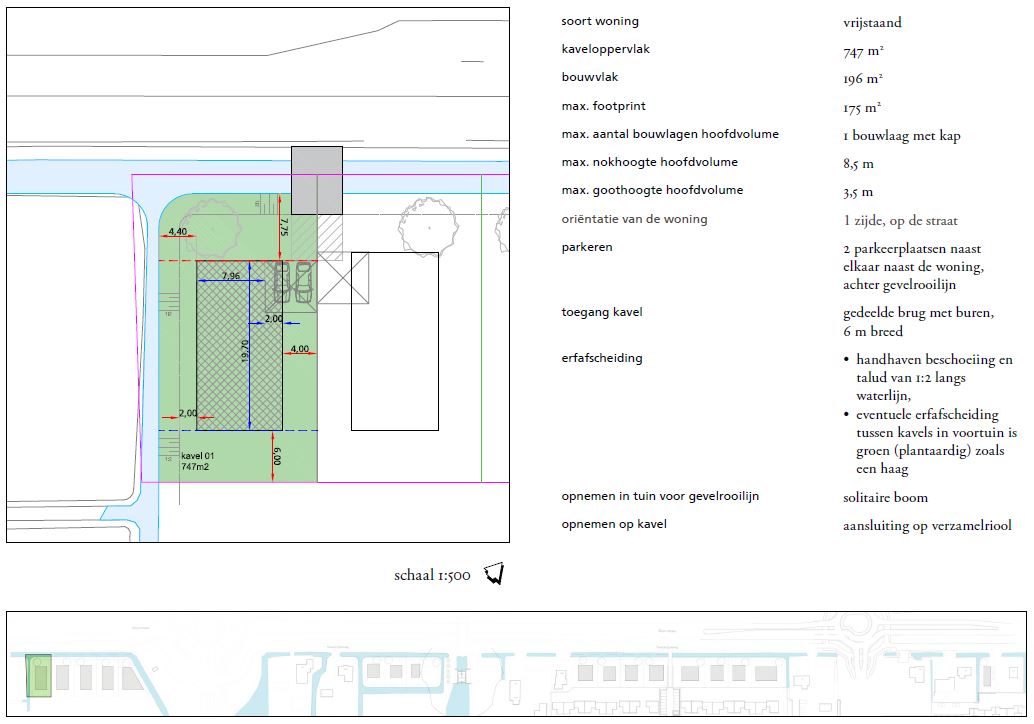Click the 'kavel 01 747m2' label
The height and width of the screenshot is (724, 1034).
click(x=198, y=461)
